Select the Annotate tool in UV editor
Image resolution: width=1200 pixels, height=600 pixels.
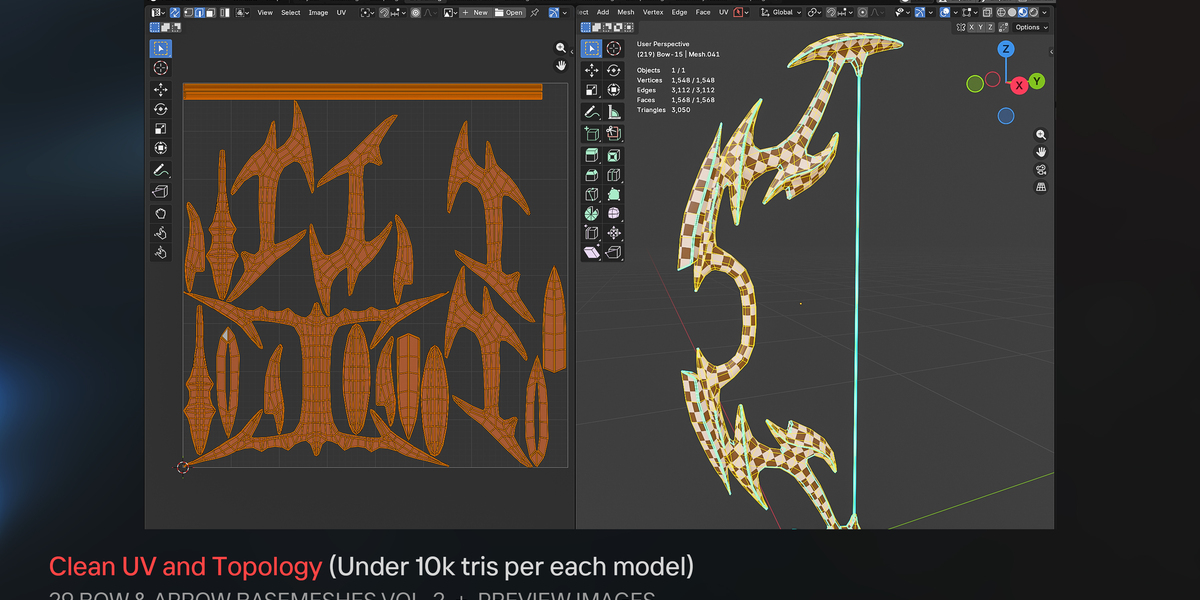(160, 170)
